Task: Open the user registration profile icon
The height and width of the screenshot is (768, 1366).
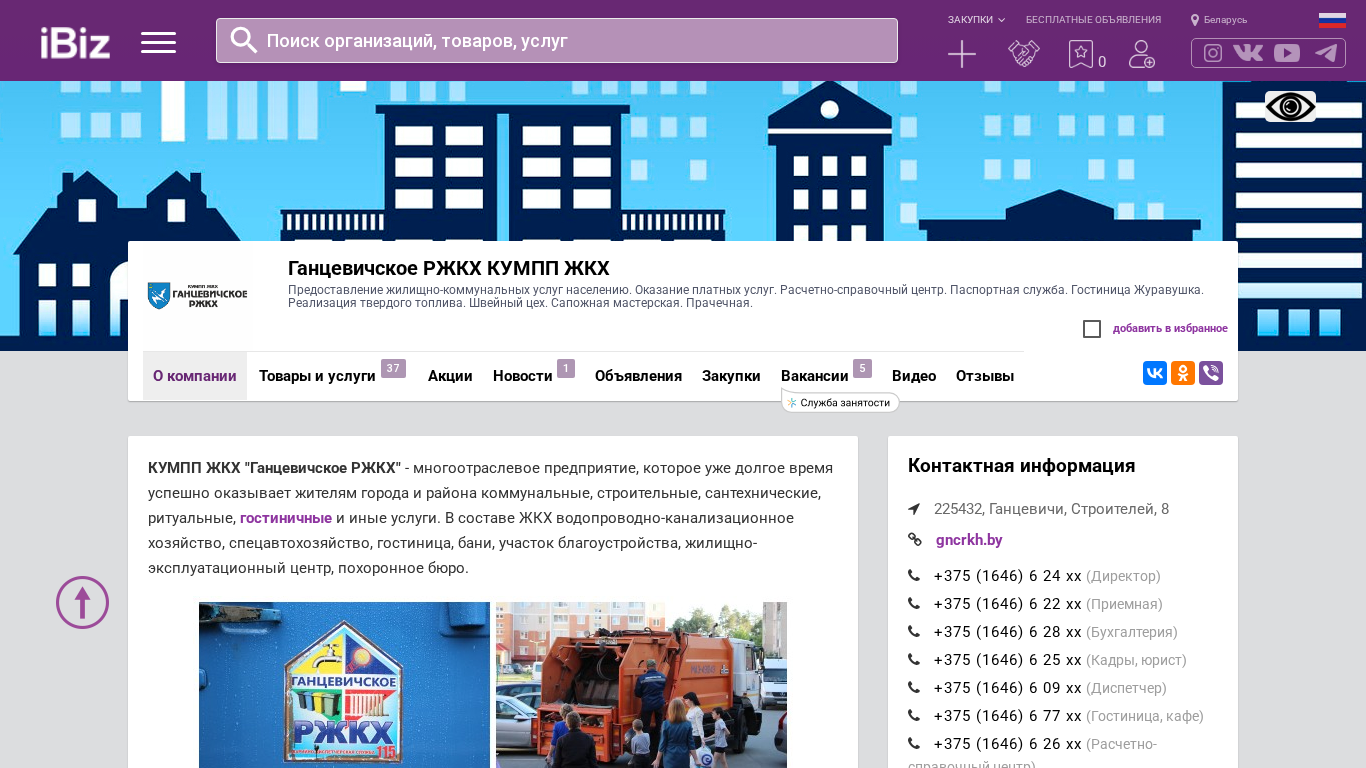Action: tap(1142, 54)
